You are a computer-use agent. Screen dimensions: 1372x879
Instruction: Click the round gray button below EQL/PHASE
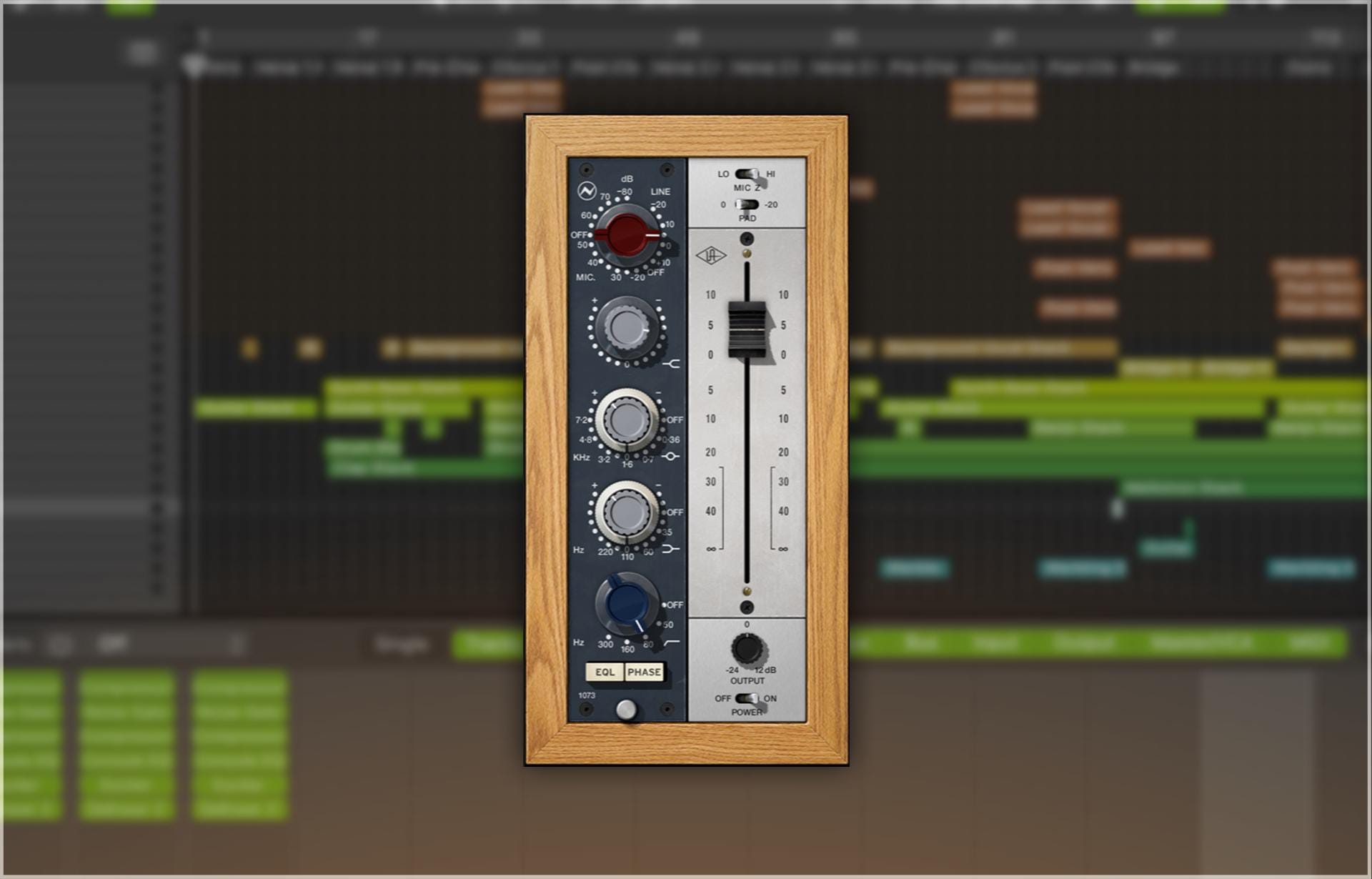click(626, 710)
